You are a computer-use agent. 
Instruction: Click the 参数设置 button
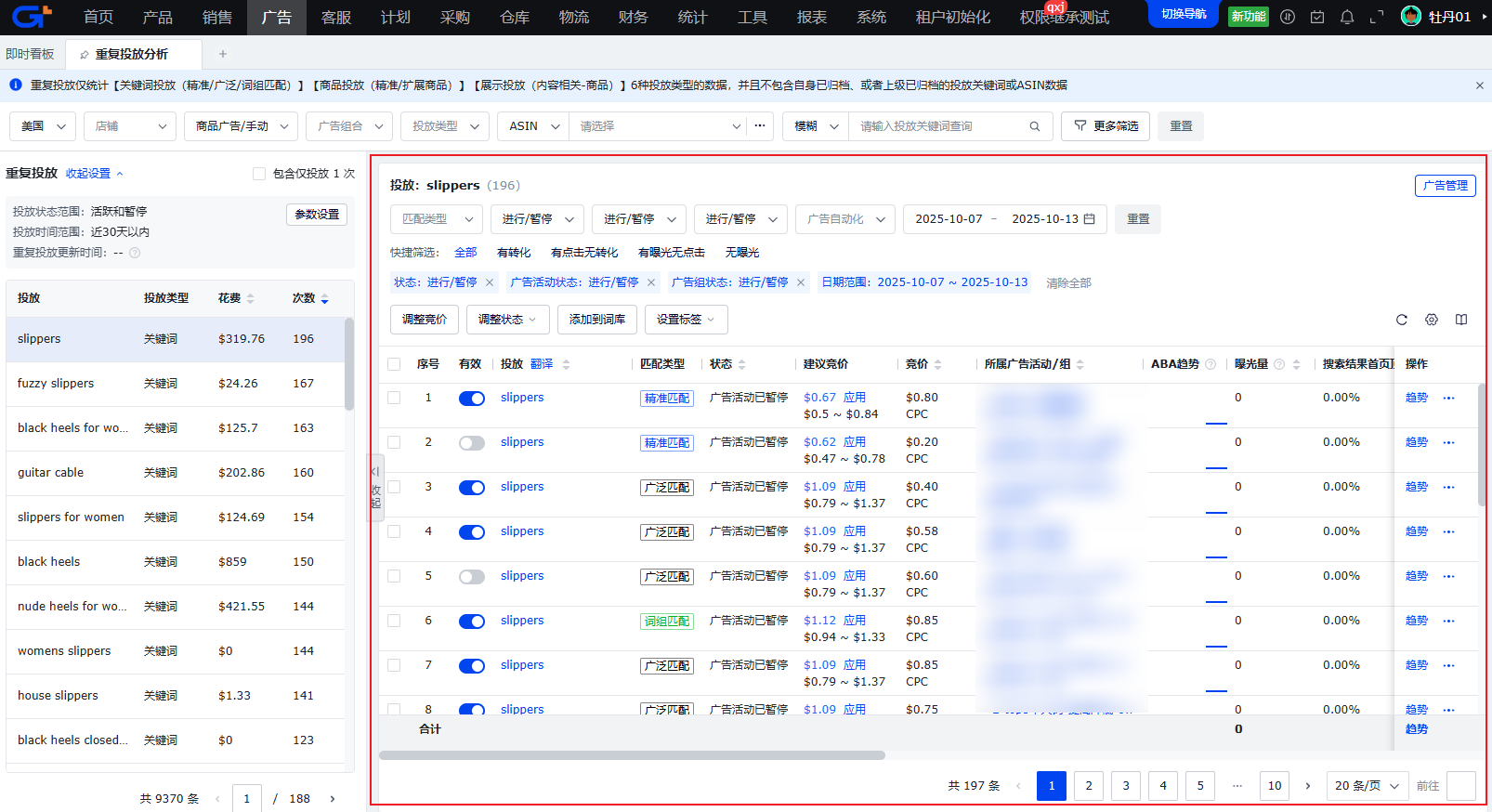point(317,215)
